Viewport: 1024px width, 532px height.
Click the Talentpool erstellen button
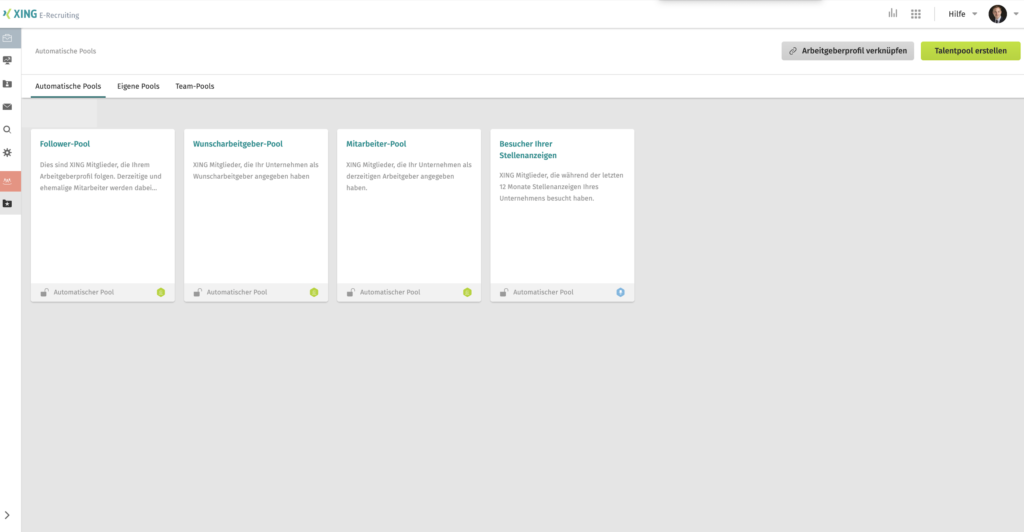pos(970,51)
